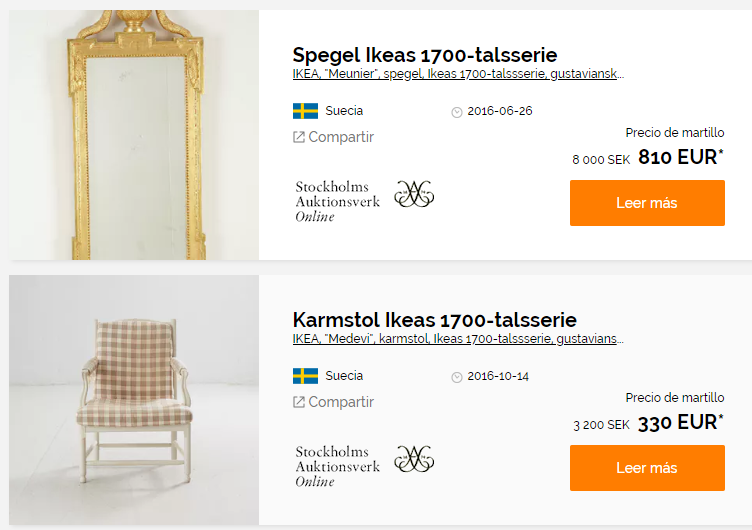752x530 pixels.
Task: Click the share icon on the armchair listing
Action: (x=299, y=402)
